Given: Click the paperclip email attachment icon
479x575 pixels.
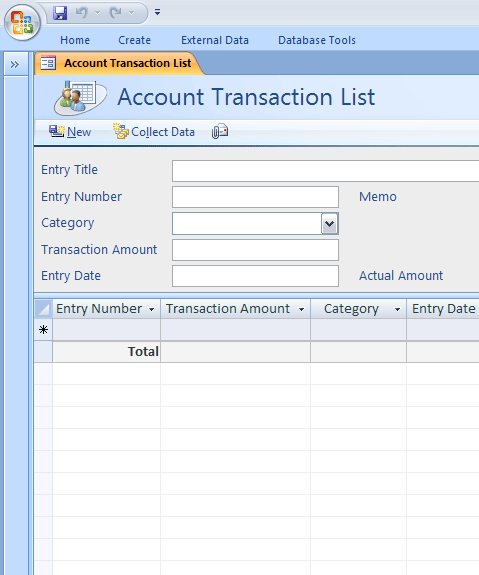Looking at the screenshot, I should tap(220, 132).
